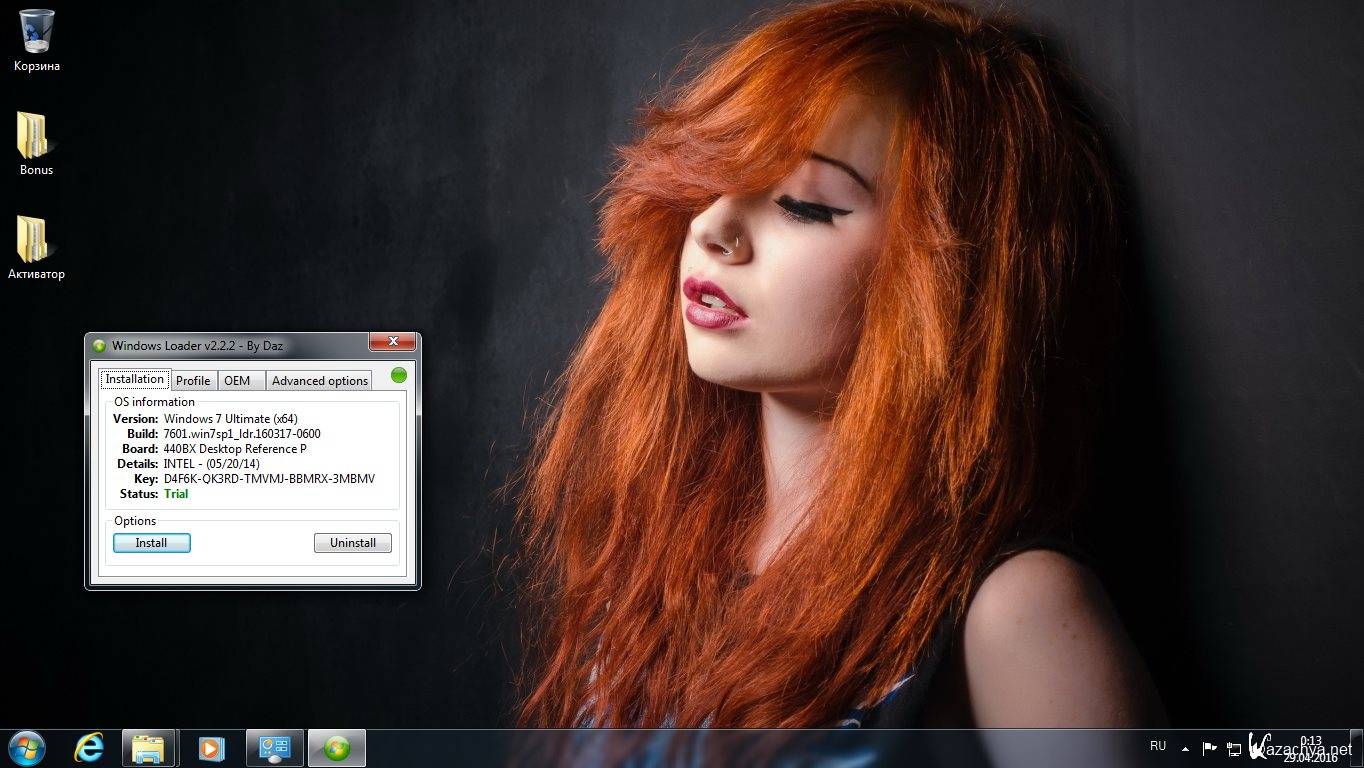Click the Windows Loader title bar icon
Viewport: 1364px width, 768px height.
pos(99,346)
